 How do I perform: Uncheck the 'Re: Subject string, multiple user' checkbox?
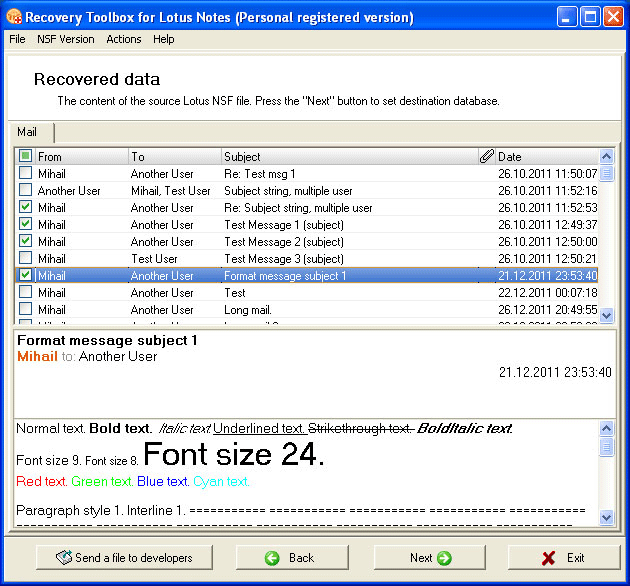[25, 207]
